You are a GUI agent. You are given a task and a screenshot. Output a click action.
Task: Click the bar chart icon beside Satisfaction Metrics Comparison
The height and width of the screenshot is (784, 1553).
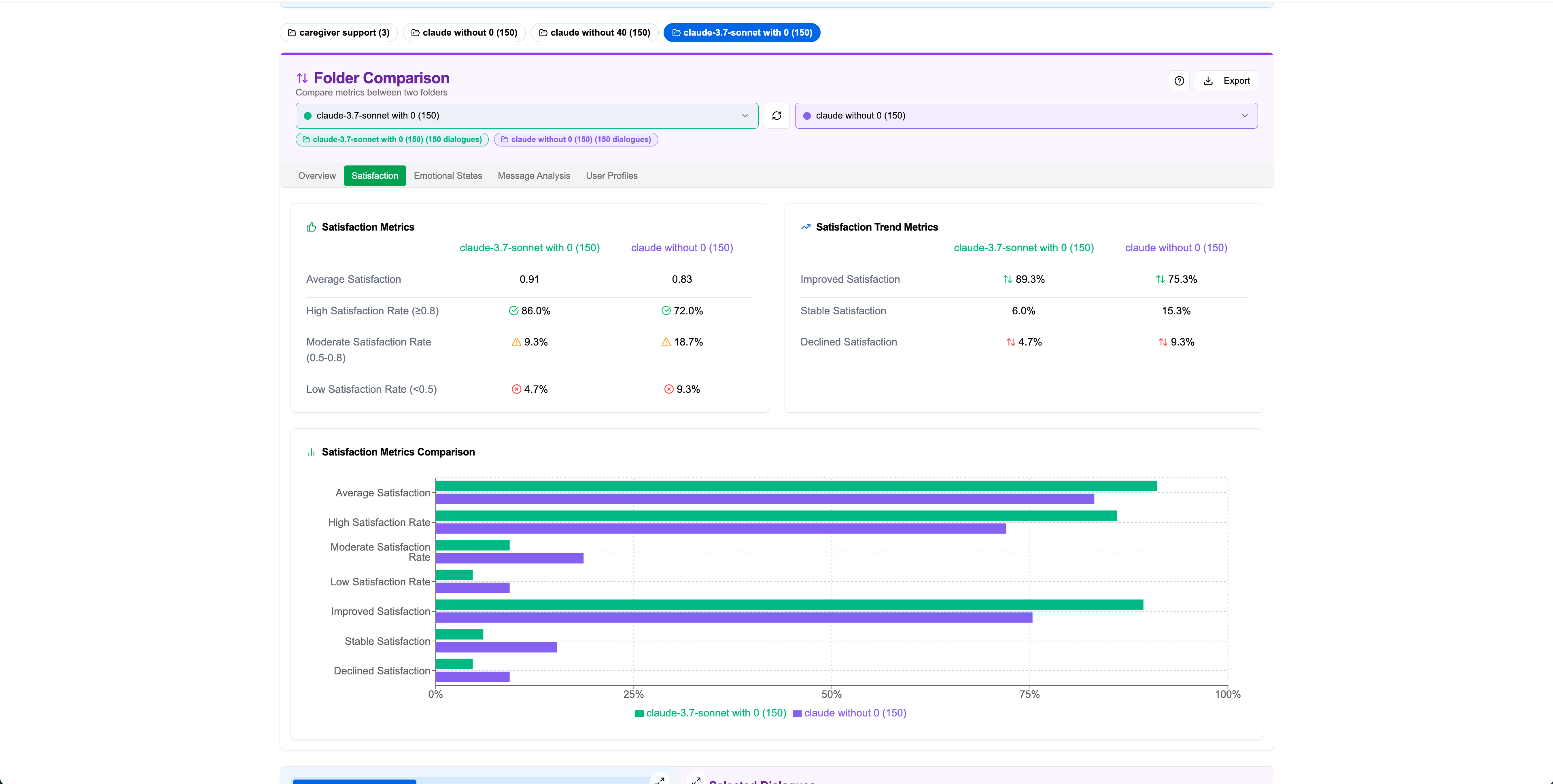point(311,452)
